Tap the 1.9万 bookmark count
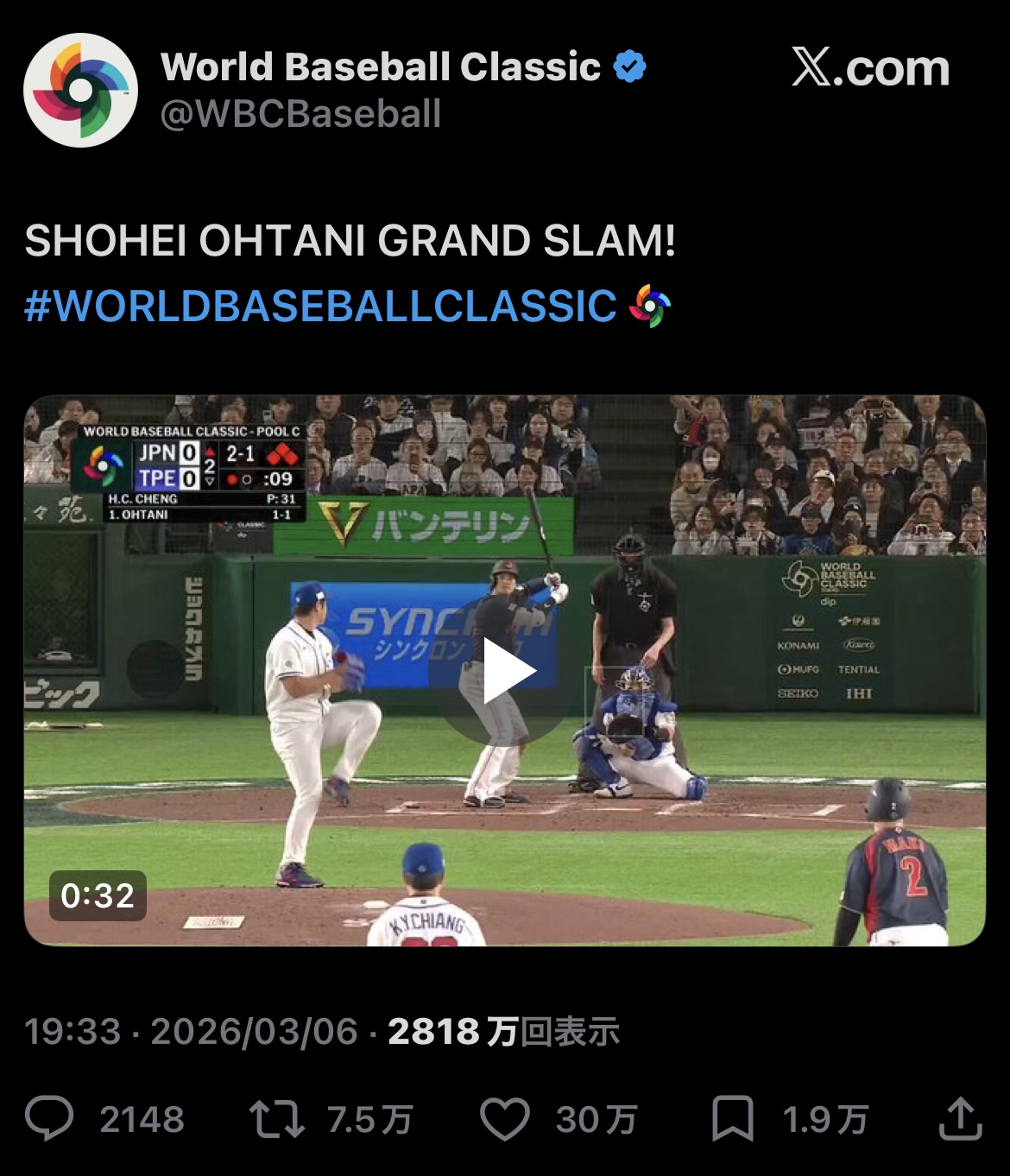The image size is (1010, 1176). tap(825, 1120)
